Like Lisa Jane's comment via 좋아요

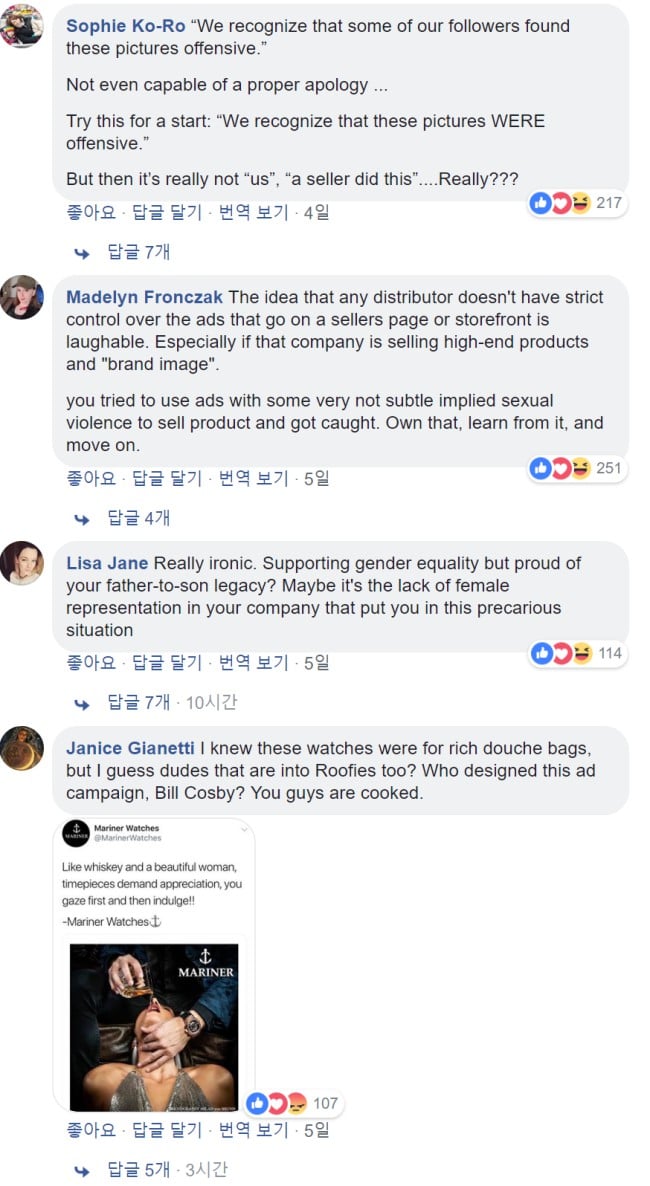(x=91, y=662)
